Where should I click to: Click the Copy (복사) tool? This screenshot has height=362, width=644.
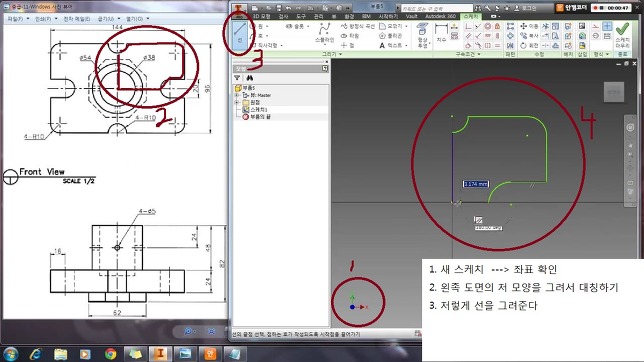(x=529, y=36)
